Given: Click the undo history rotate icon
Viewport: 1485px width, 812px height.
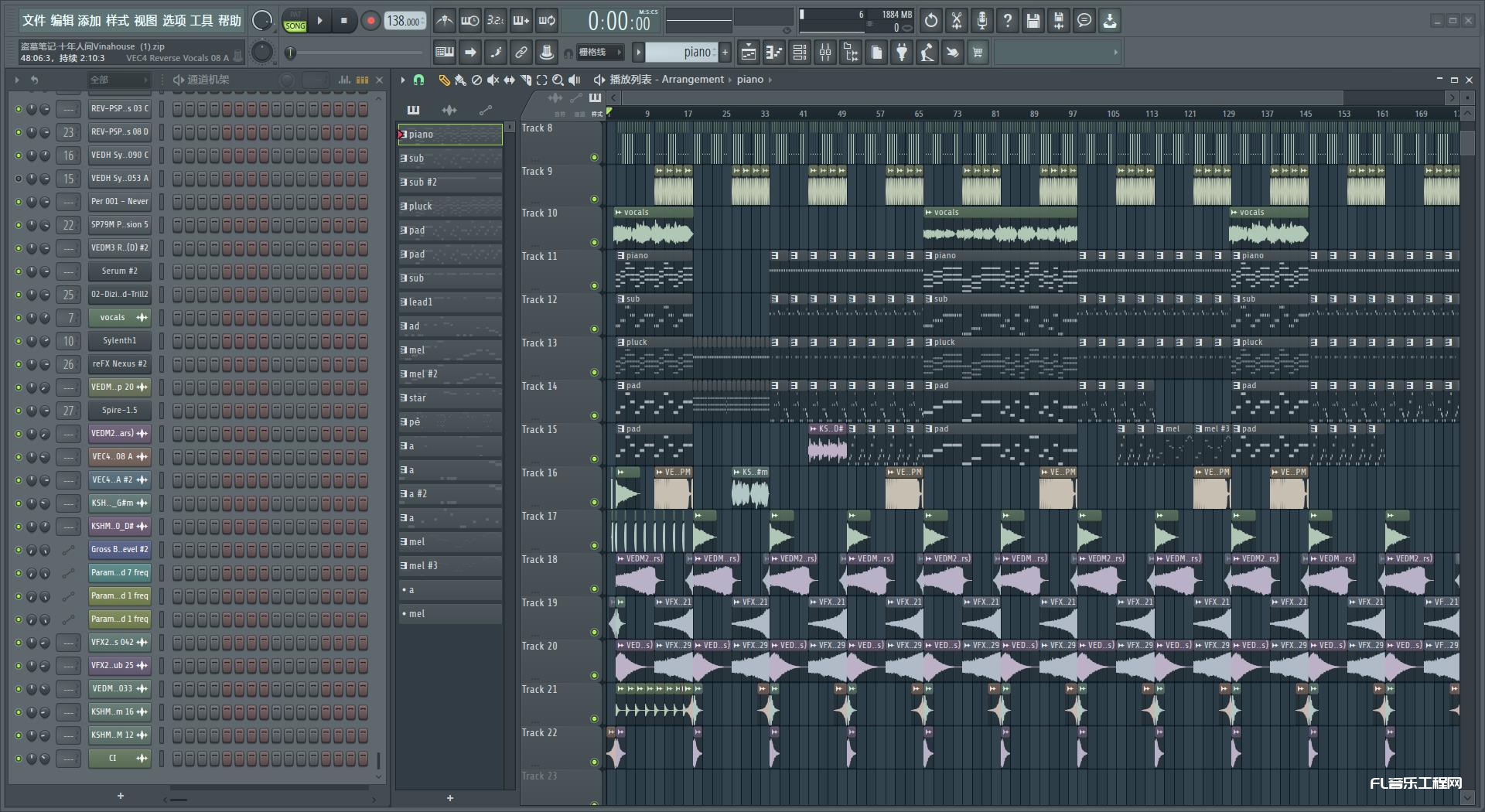Looking at the screenshot, I should [x=931, y=21].
